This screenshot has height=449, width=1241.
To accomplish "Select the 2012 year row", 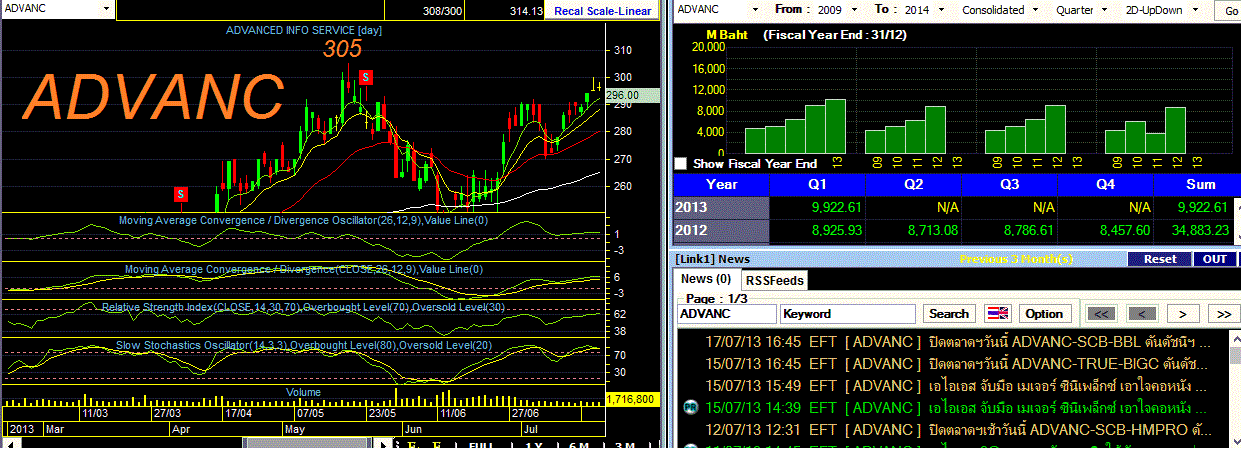I will pyautogui.click(x=721, y=229).
